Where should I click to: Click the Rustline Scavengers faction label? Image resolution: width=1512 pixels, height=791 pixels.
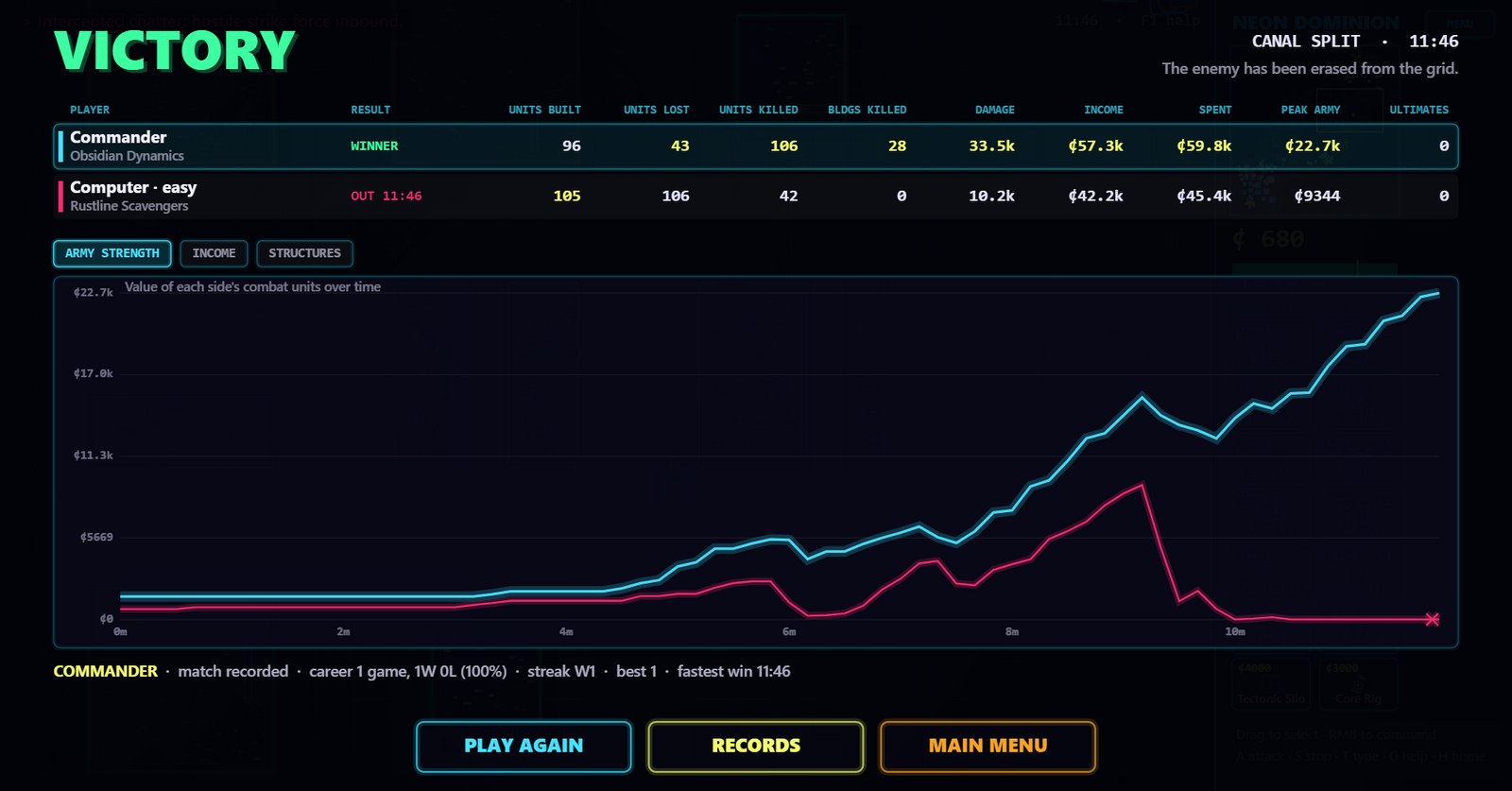pyautogui.click(x=129, y=206)
